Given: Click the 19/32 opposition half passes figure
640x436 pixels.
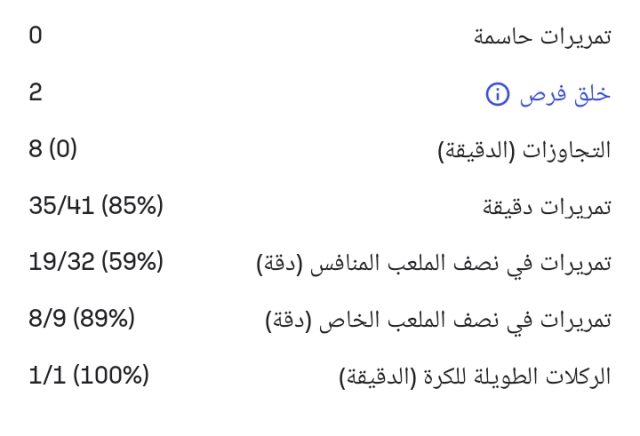Looking at the screenshot, I should [x=57, y=264].
